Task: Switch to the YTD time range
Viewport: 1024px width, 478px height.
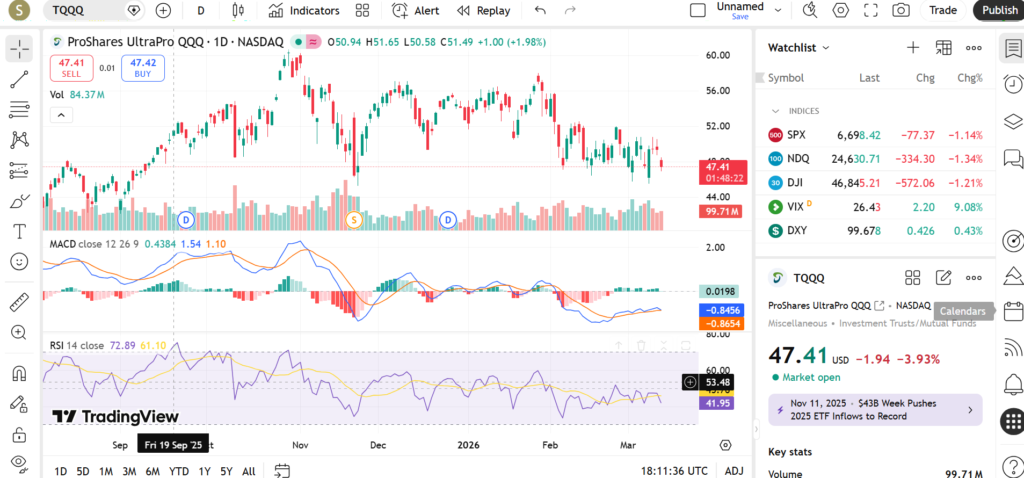Action: pos(179,470)
